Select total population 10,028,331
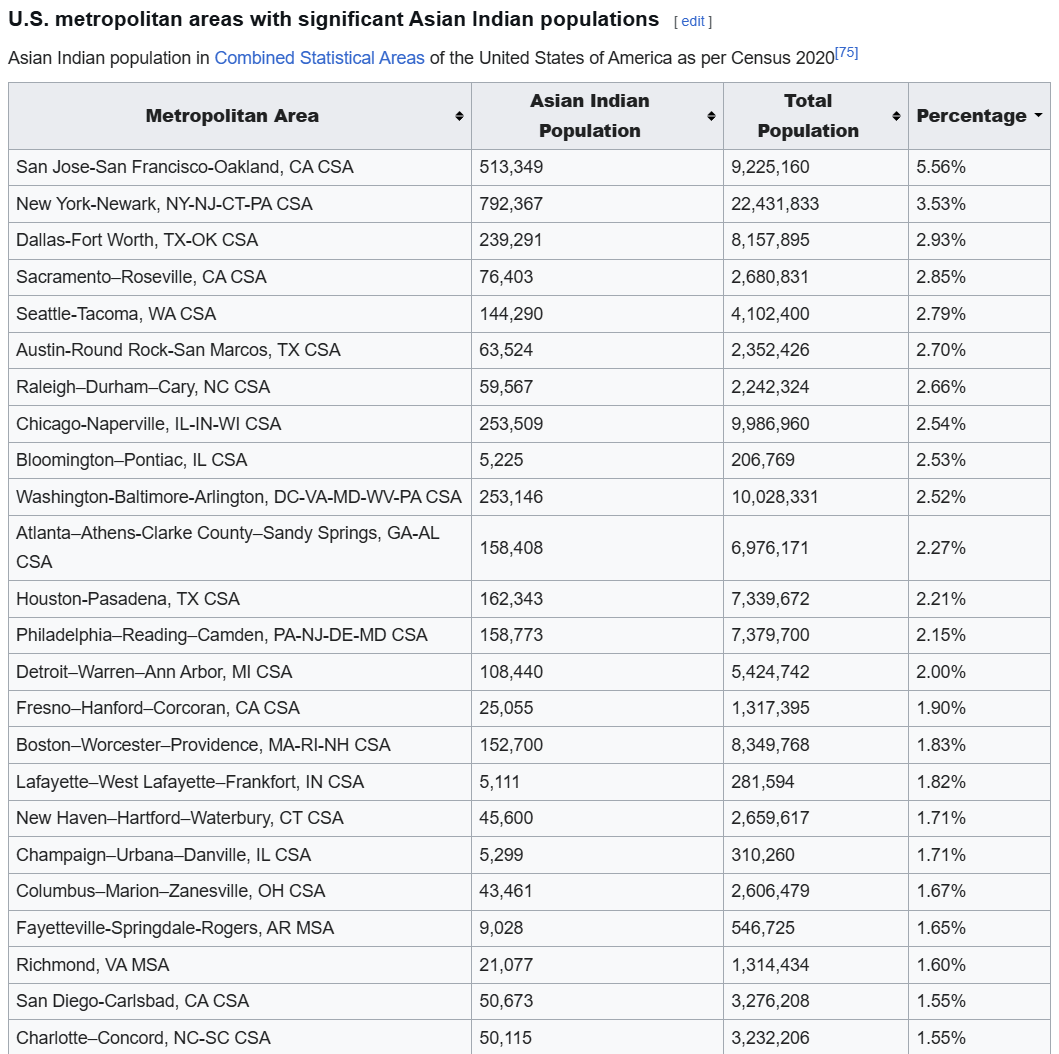The height and width of the screenshot is (1054, 1059). (x=775, y=497)
